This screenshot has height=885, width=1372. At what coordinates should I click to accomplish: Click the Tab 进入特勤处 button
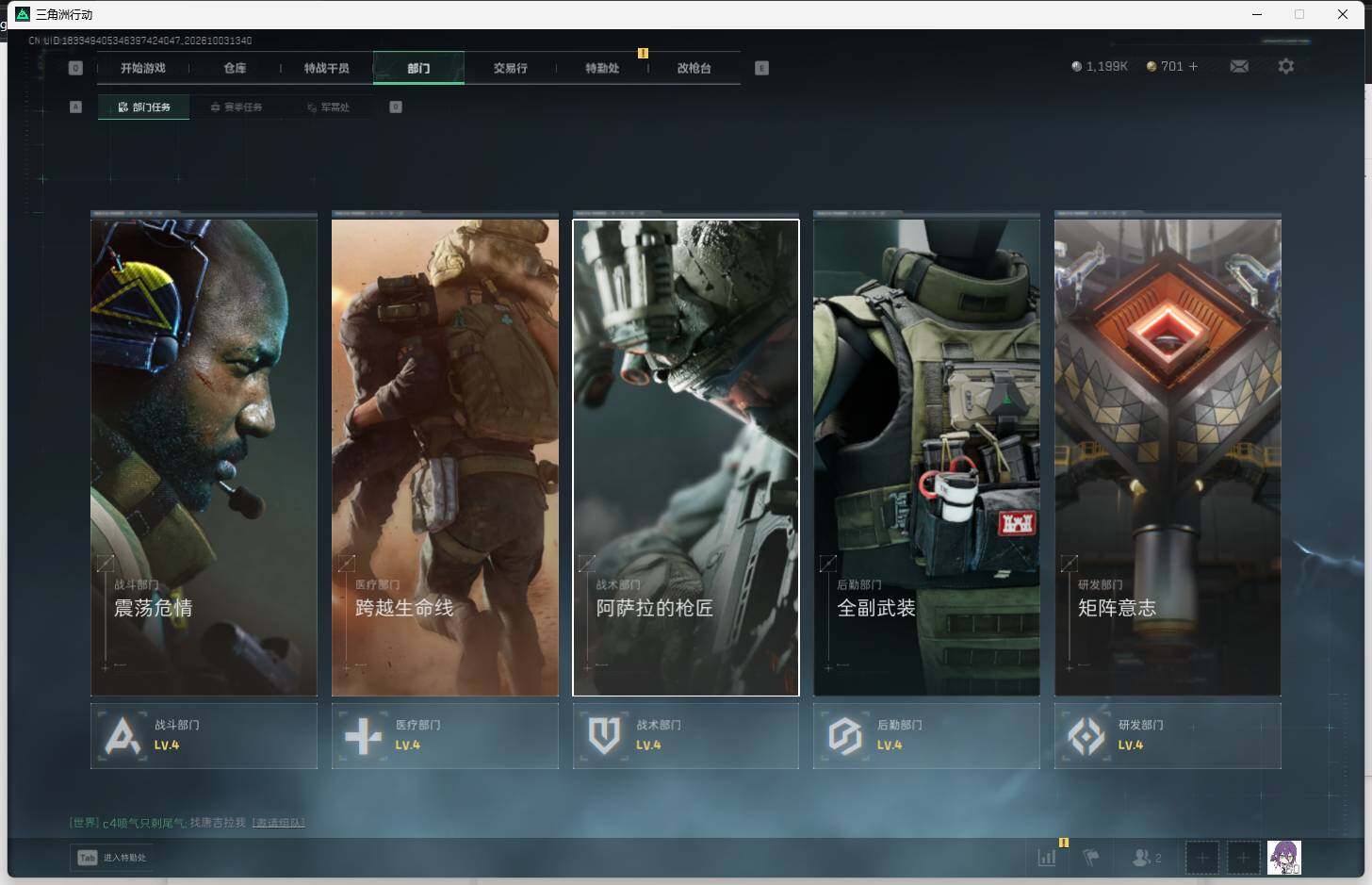click(111, 858)
